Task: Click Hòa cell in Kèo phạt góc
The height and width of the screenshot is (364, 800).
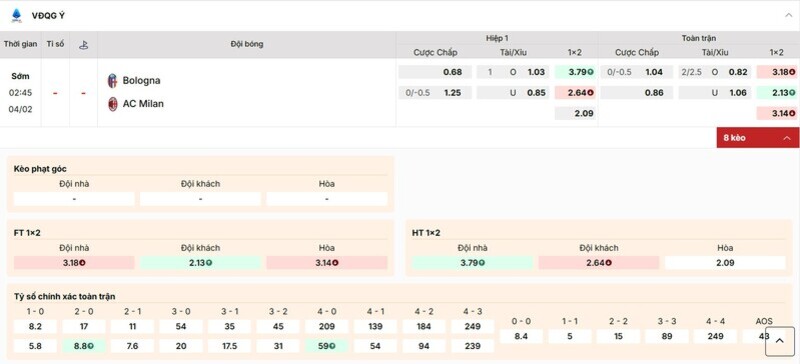Action: click(327, 199)
